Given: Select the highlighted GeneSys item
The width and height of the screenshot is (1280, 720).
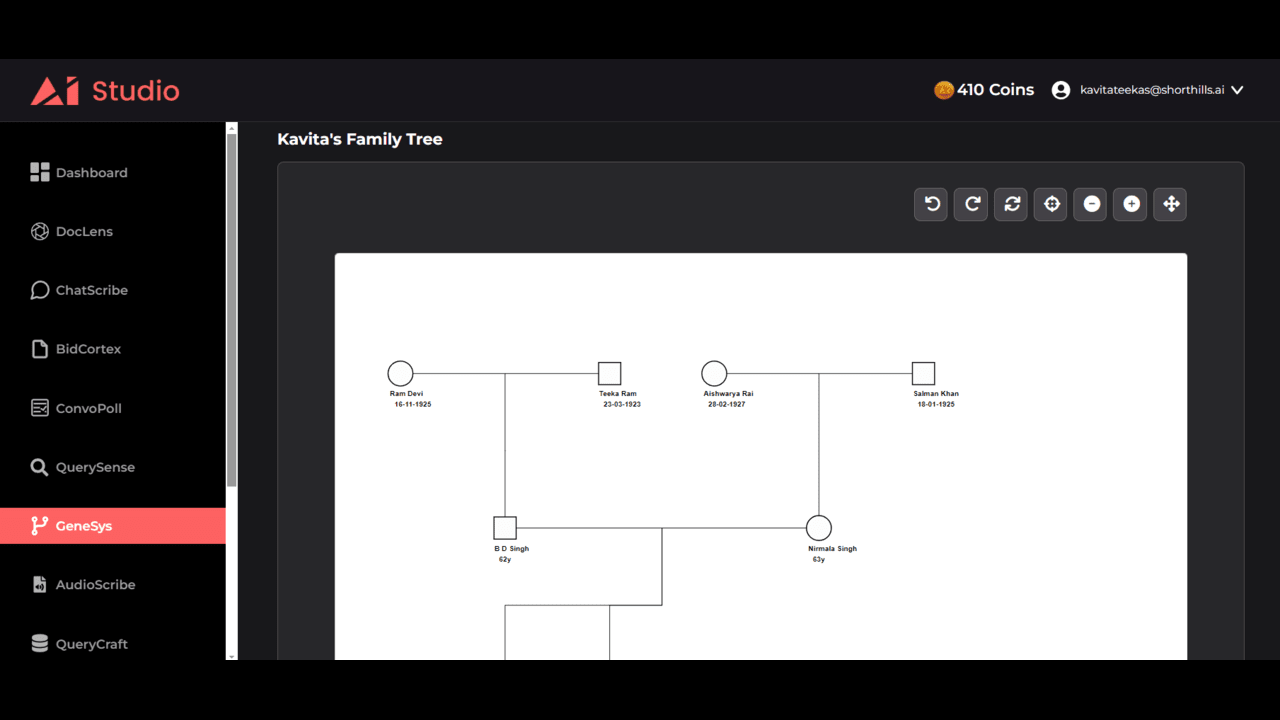Looking at the screenshot, I should pos(113,526).
